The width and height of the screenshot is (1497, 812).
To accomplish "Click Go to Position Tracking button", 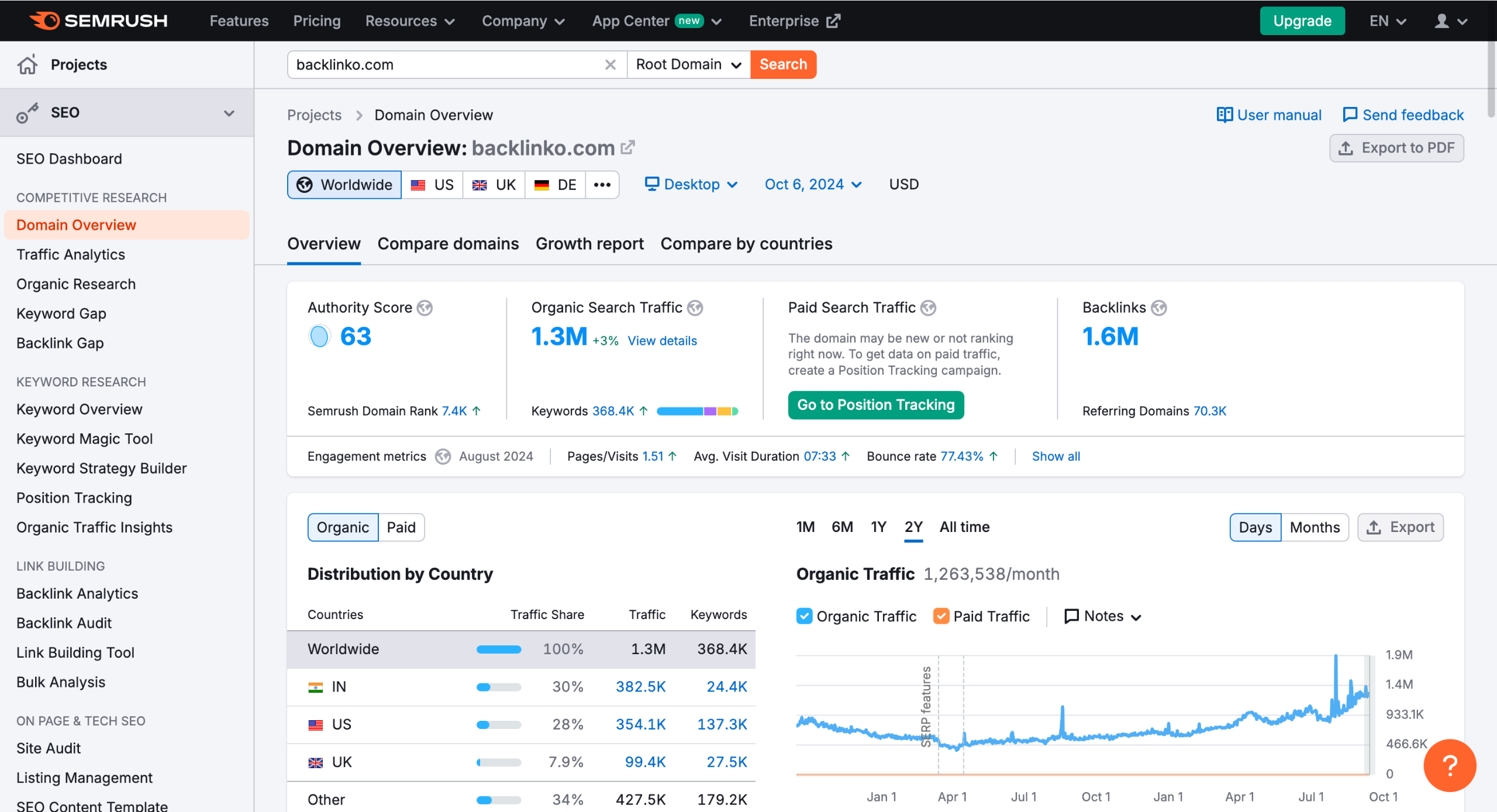I will [875, 405].
